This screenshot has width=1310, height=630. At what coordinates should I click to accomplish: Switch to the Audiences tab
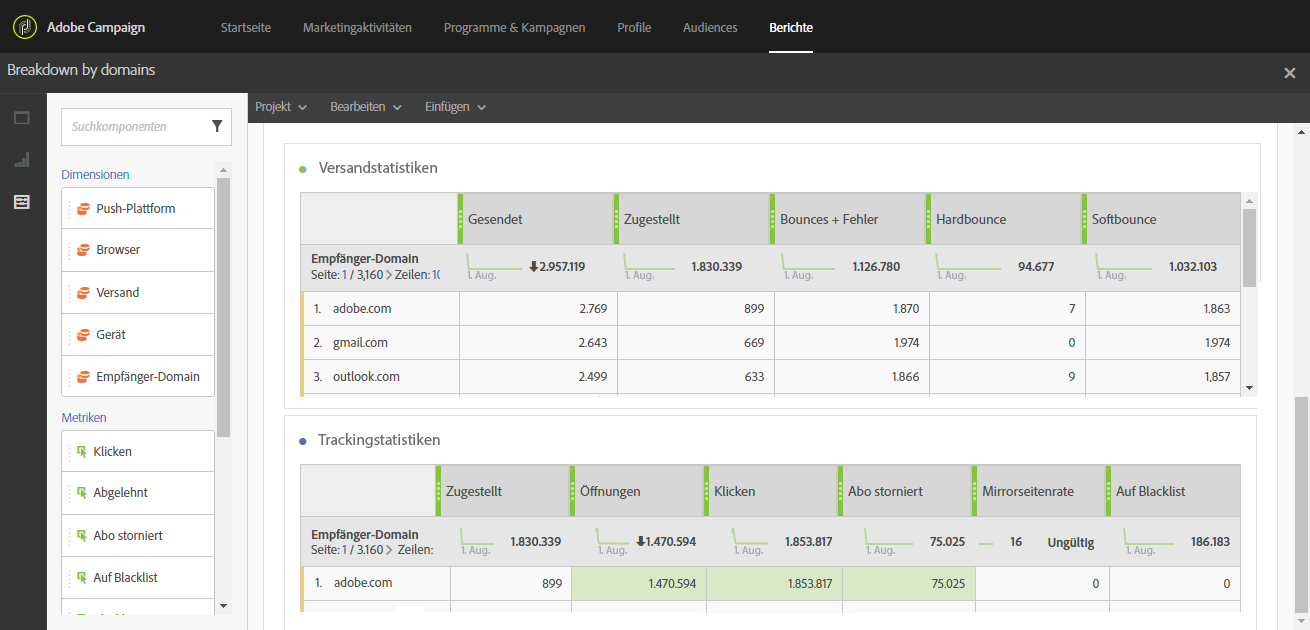click(710, 27)
